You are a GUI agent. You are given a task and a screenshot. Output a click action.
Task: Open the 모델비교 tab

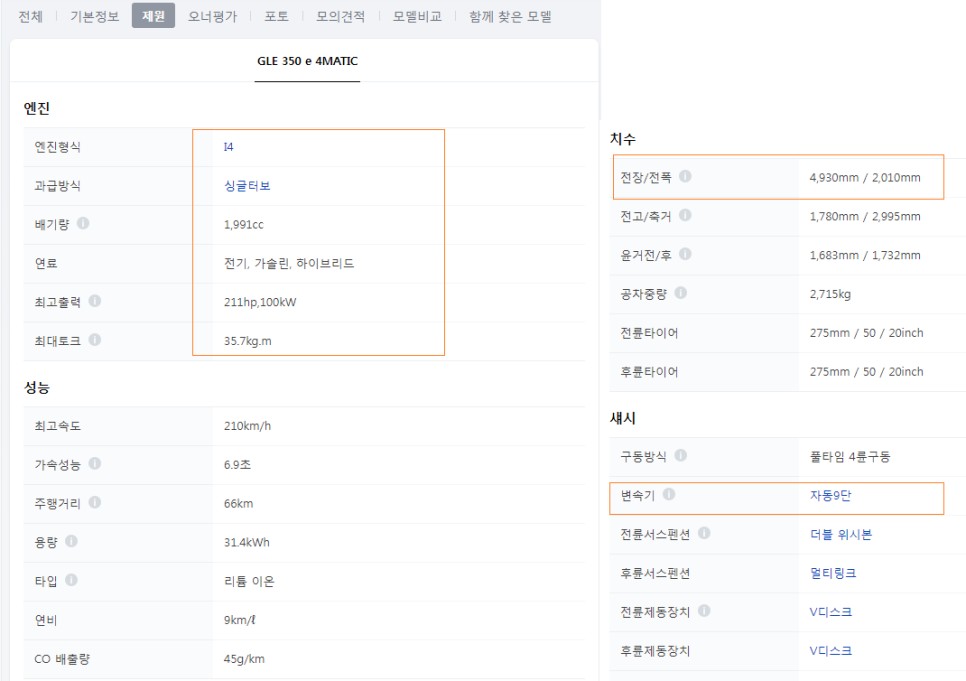(417, 16)
